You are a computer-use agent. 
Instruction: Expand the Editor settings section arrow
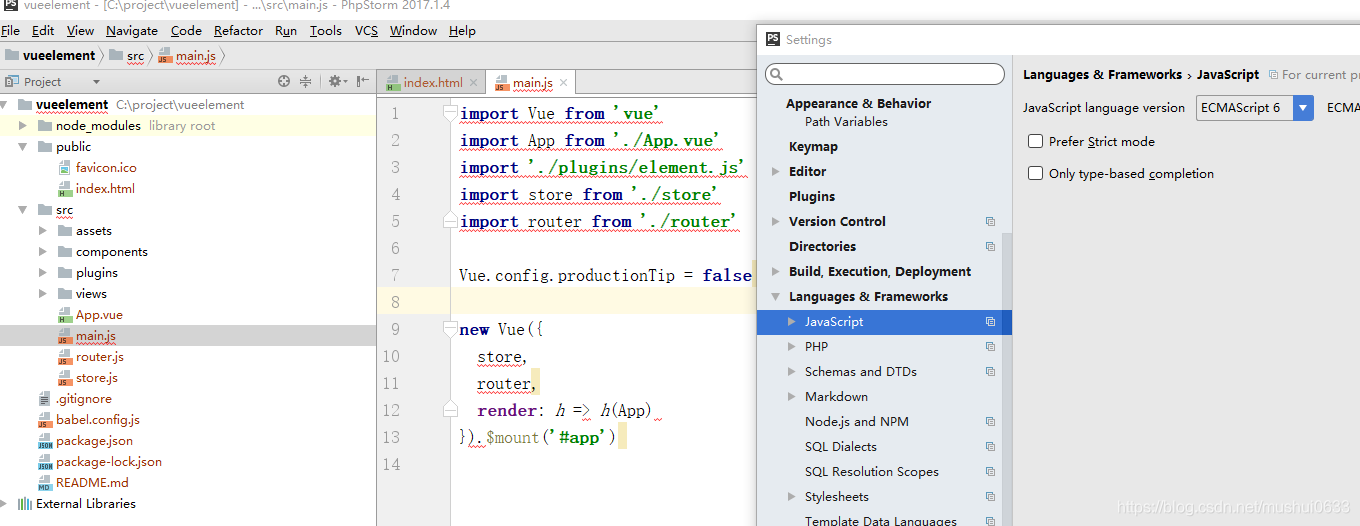click(776, 172)
